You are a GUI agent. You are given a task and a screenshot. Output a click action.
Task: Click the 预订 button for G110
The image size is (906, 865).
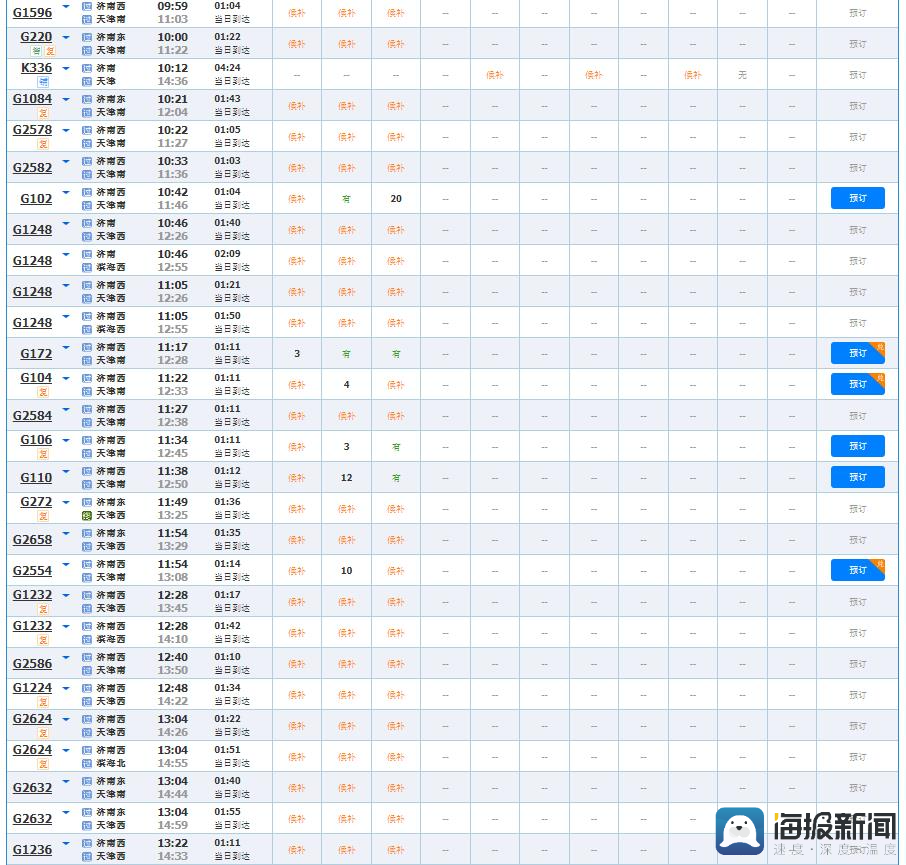click(857, 477)
